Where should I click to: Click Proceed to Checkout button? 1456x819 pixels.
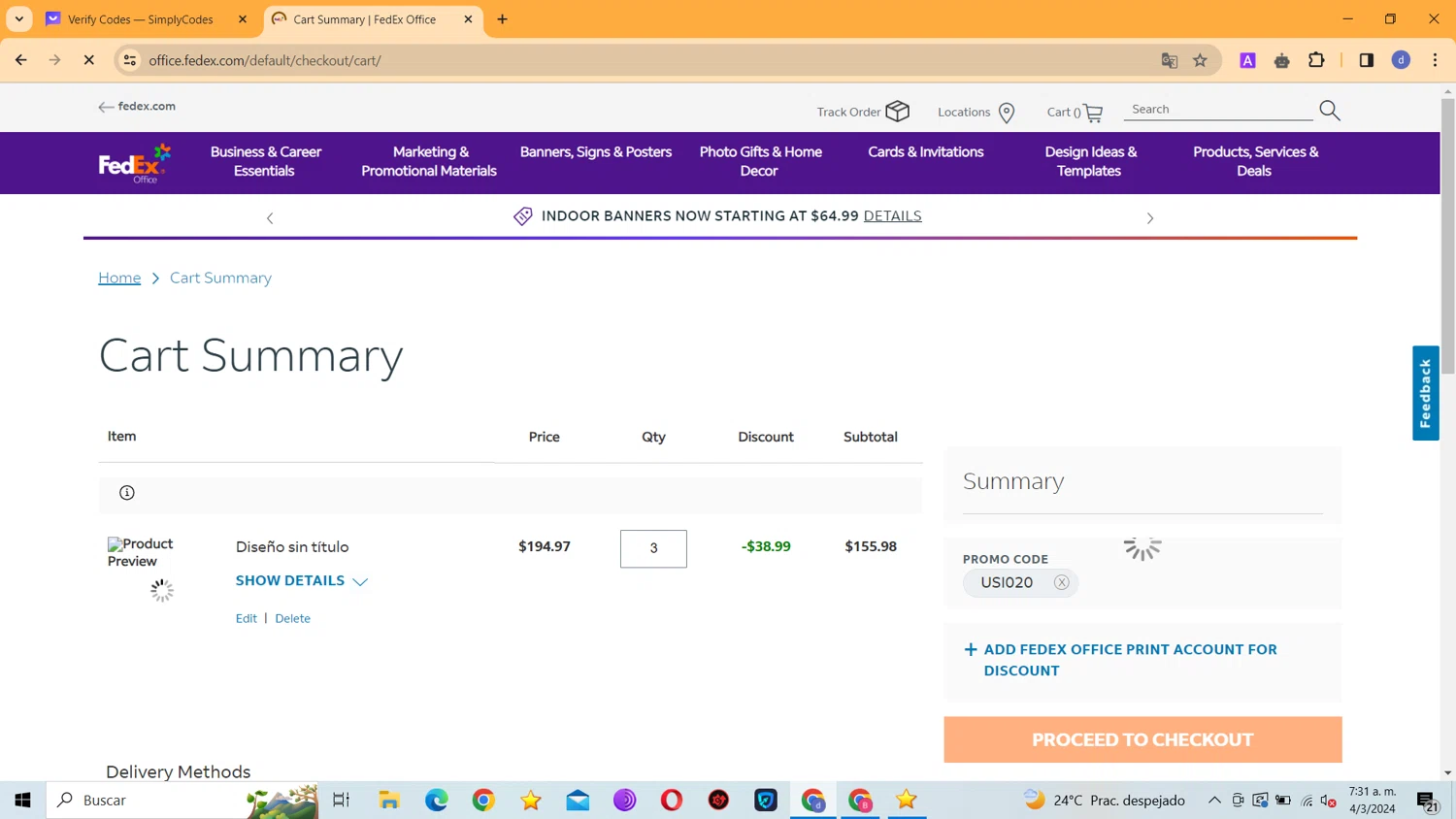tap(1142, 739)
